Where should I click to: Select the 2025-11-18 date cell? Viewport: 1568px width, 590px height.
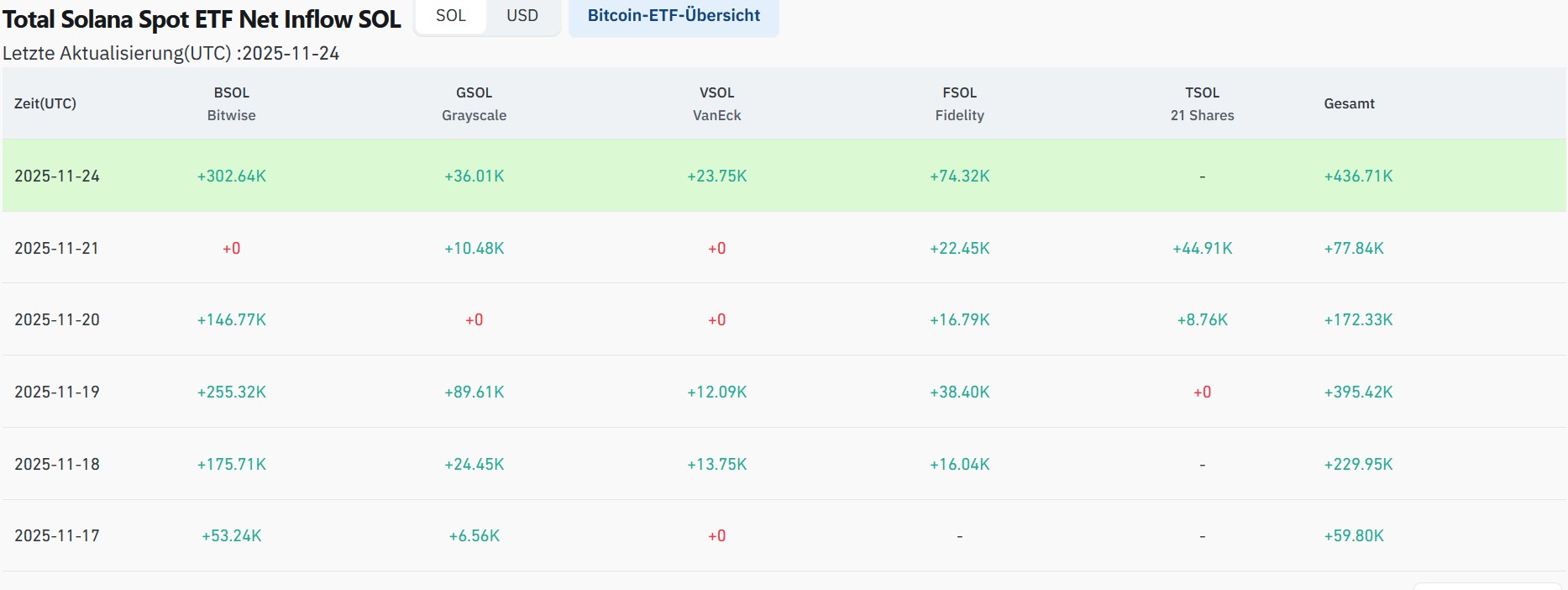coord(57,464)
